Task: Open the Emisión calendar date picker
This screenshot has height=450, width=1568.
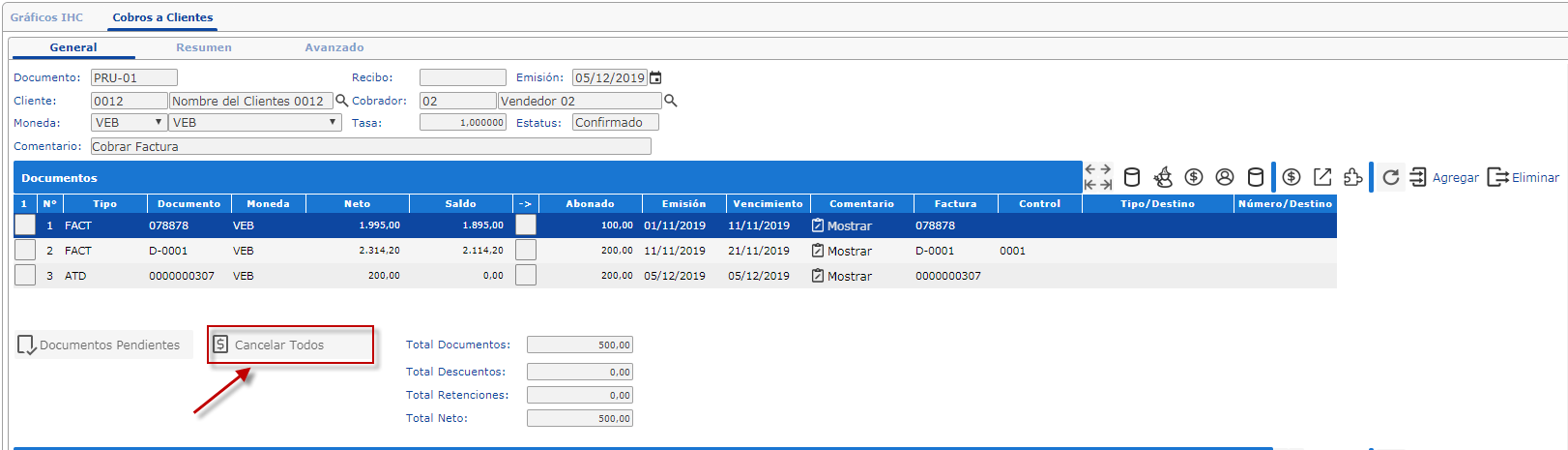Action: (656, 78)
